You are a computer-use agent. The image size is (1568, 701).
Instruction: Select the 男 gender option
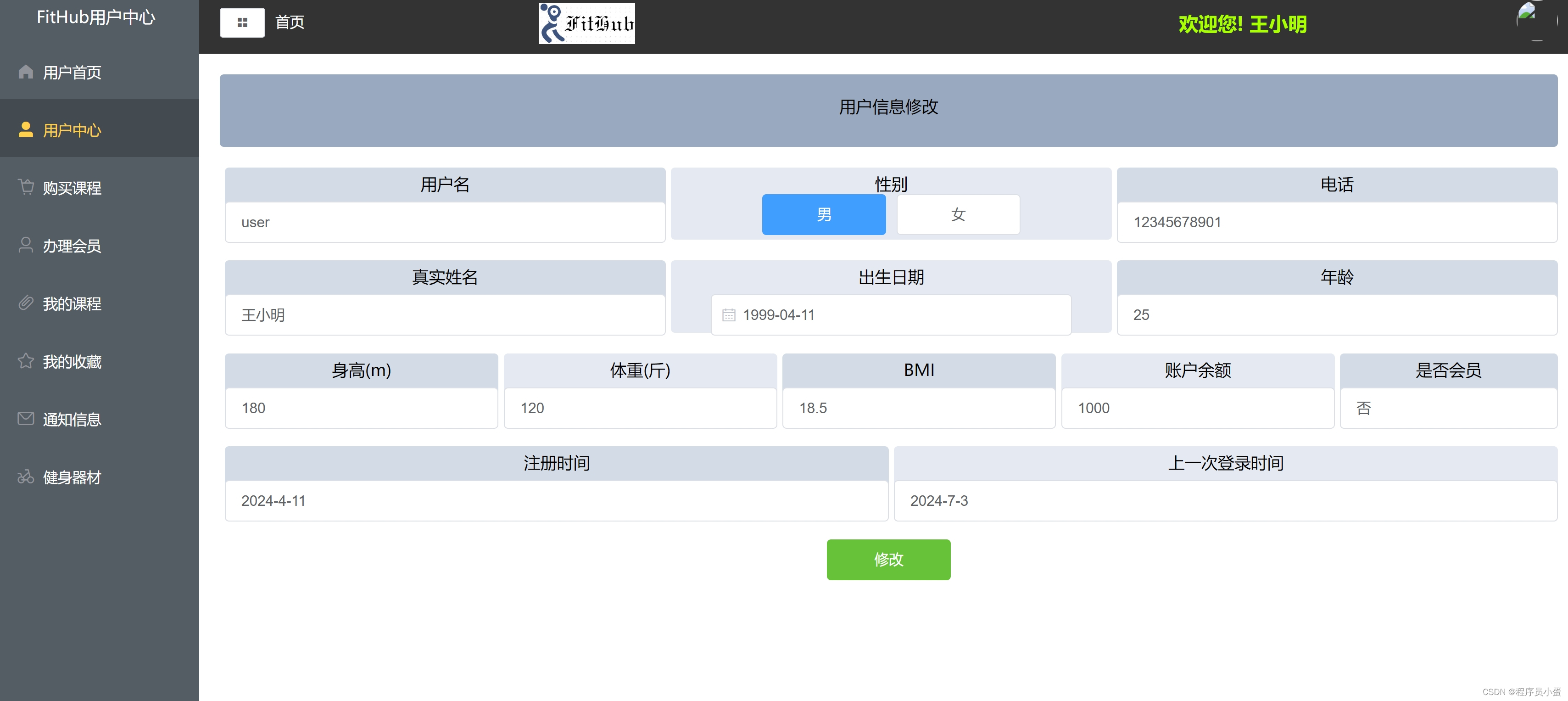pyautogui.click(x=824, y=214)
